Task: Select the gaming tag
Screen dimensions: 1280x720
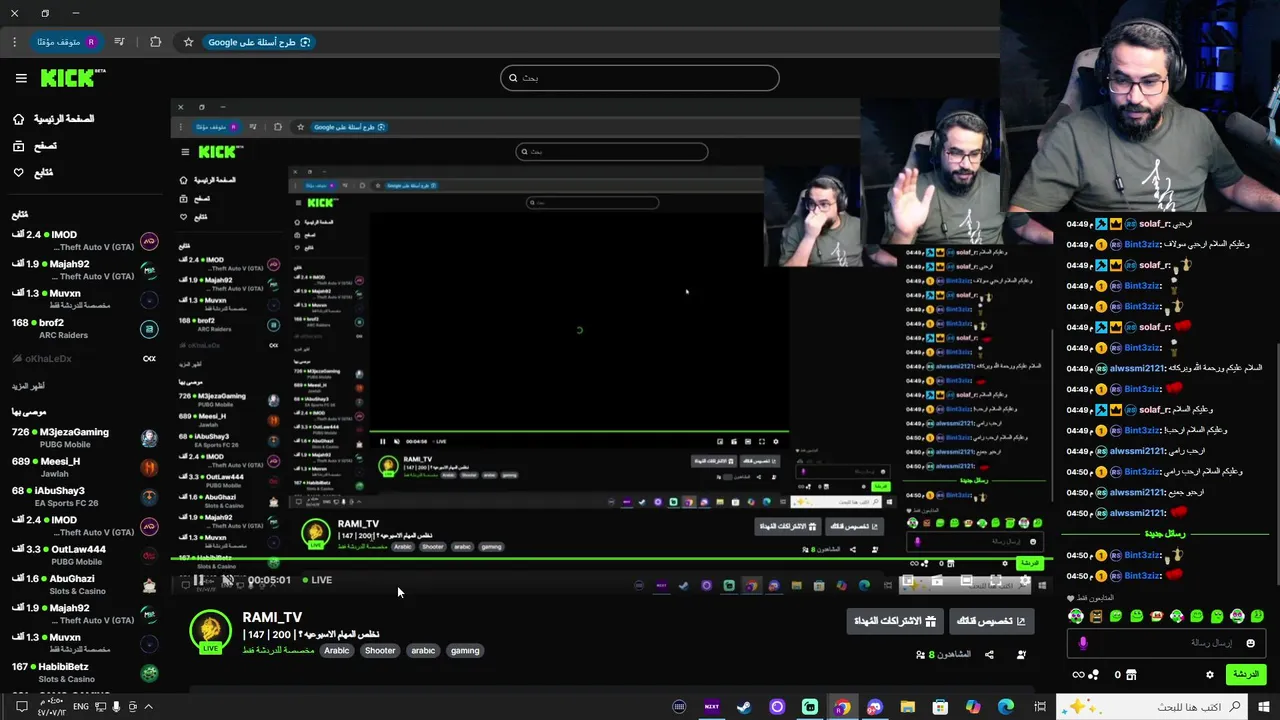Action: click(x=465, y=650)
